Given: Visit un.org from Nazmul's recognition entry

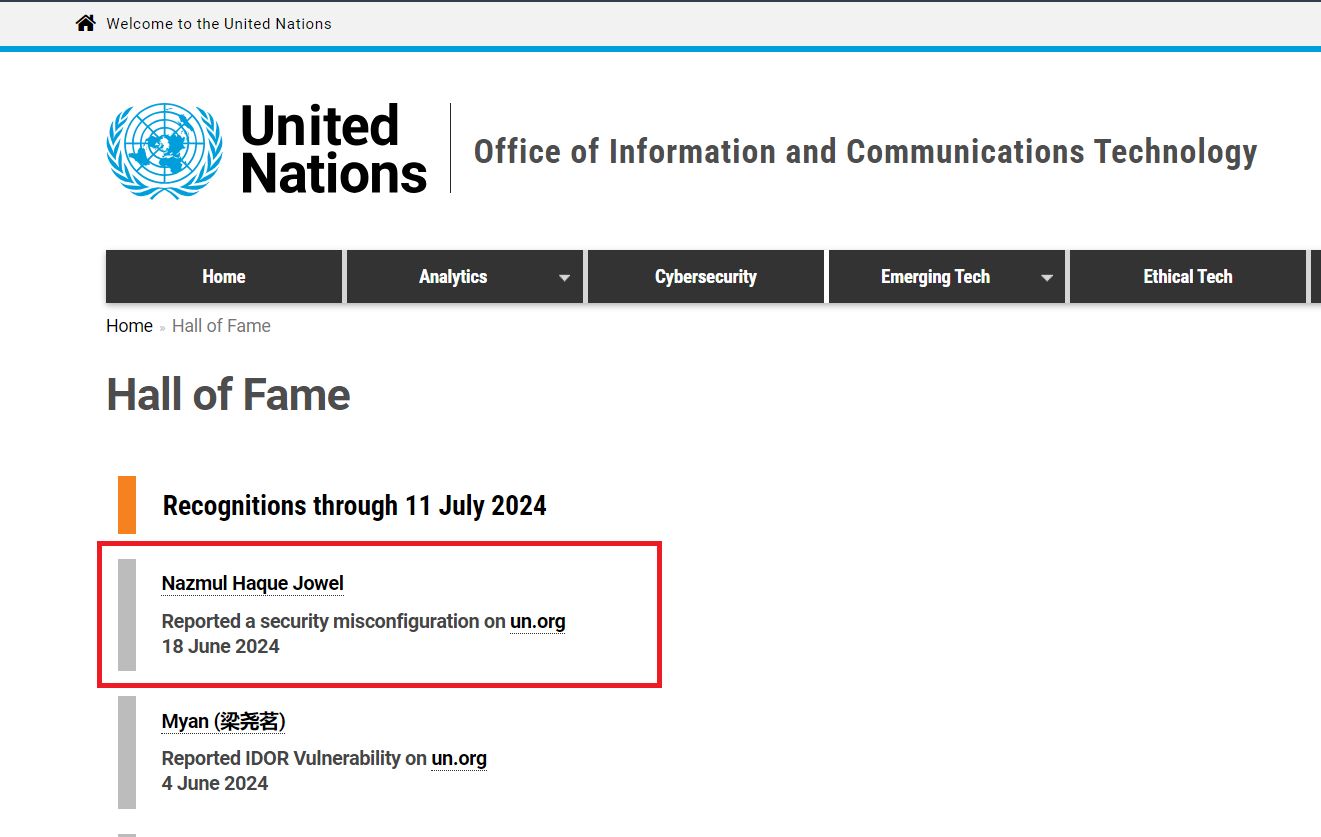Looking at the screenshot, I should 537,621.
